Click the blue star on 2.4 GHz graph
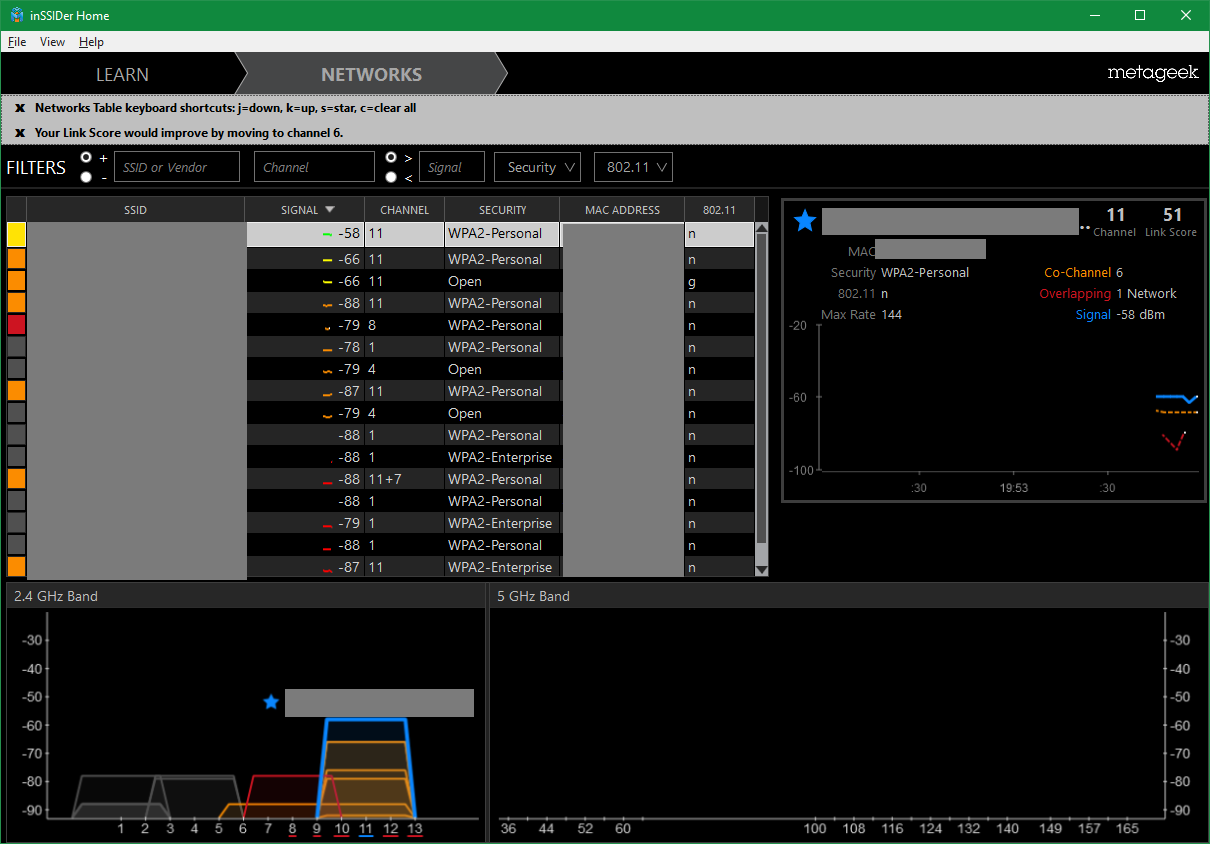Image resolution: width=1210 pixels, height=844 pixels. [271, 702]
